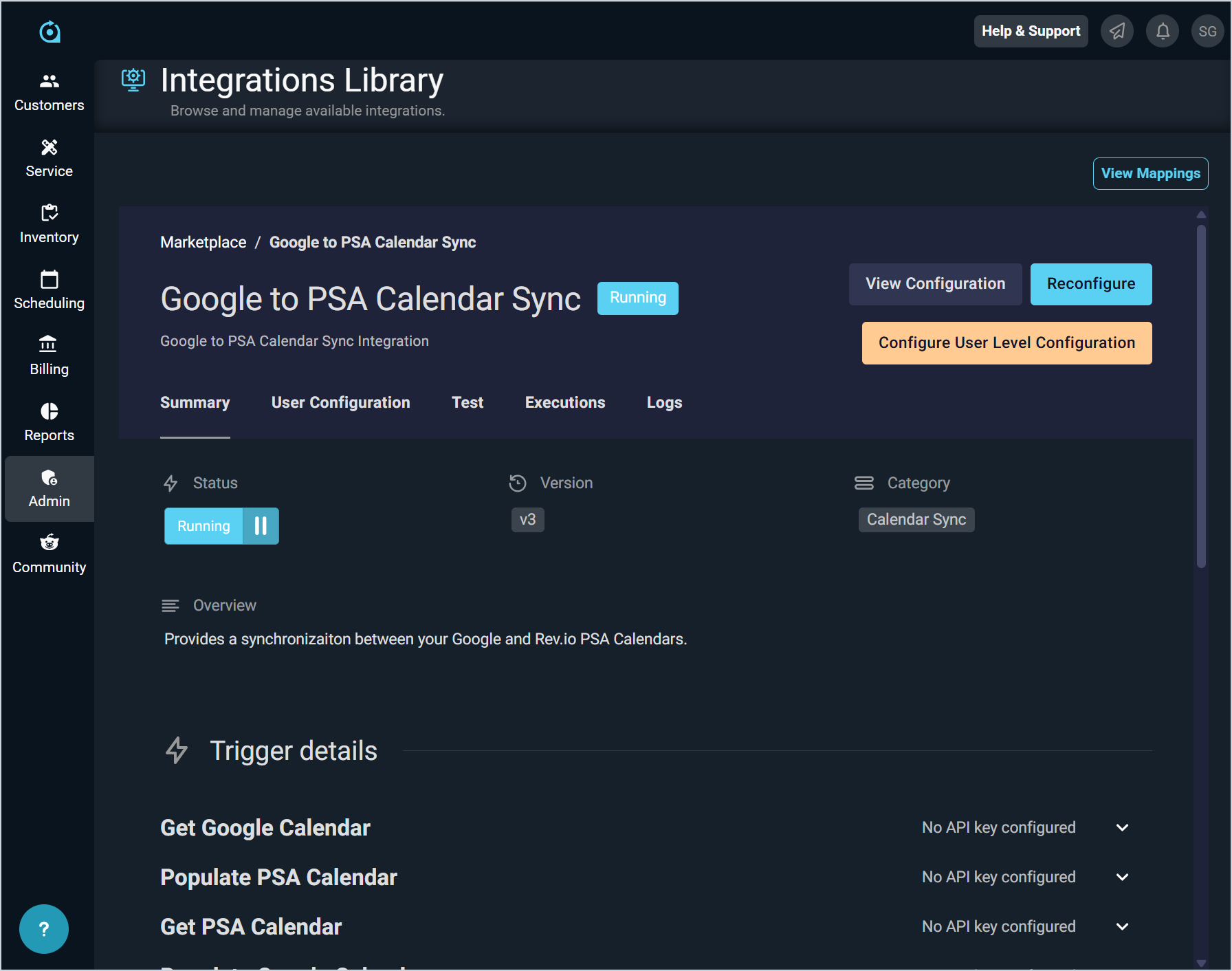Click Configure User Level Configuration button
1232x971 pixels.
1006,343
